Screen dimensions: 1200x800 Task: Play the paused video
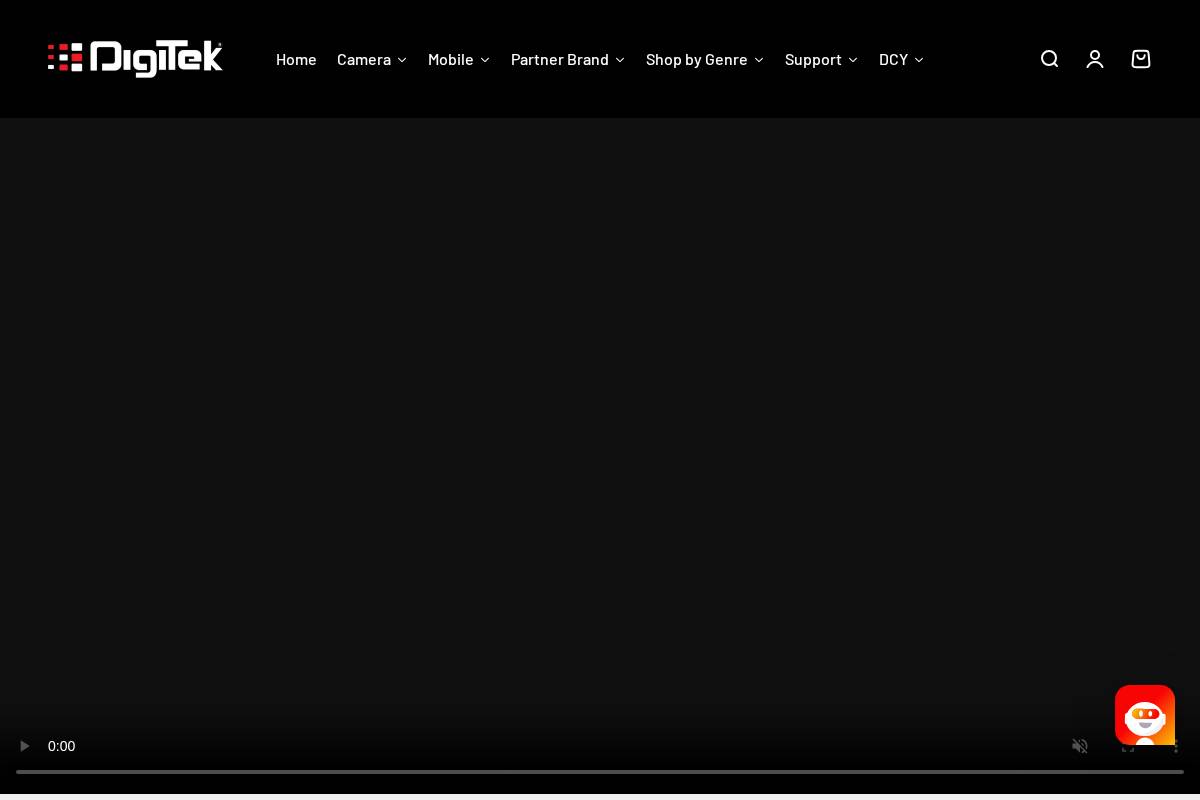24,746
